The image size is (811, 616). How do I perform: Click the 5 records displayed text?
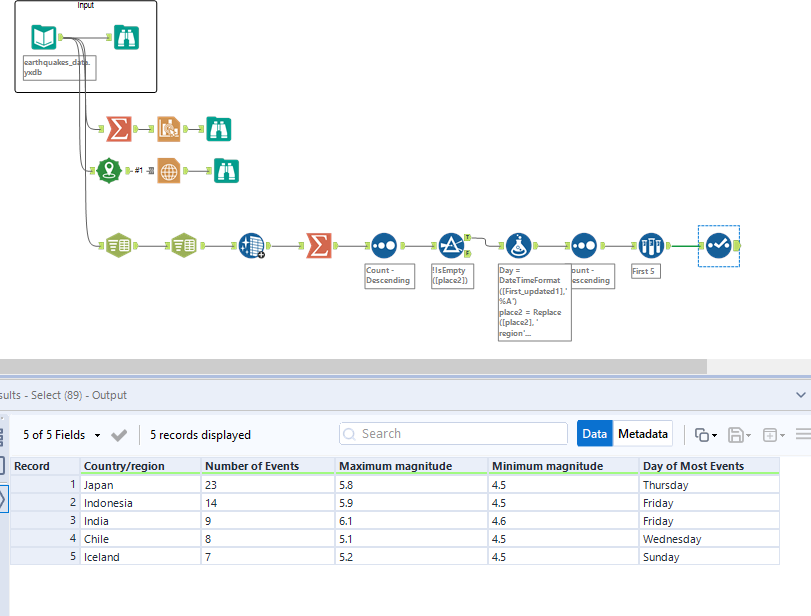[x=200, y=435]
